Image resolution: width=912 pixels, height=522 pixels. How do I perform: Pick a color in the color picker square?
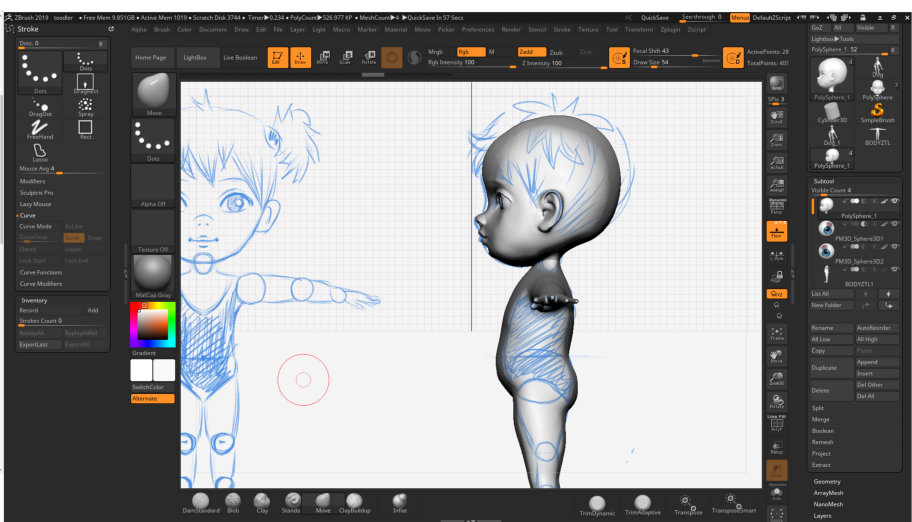[152, 324]
